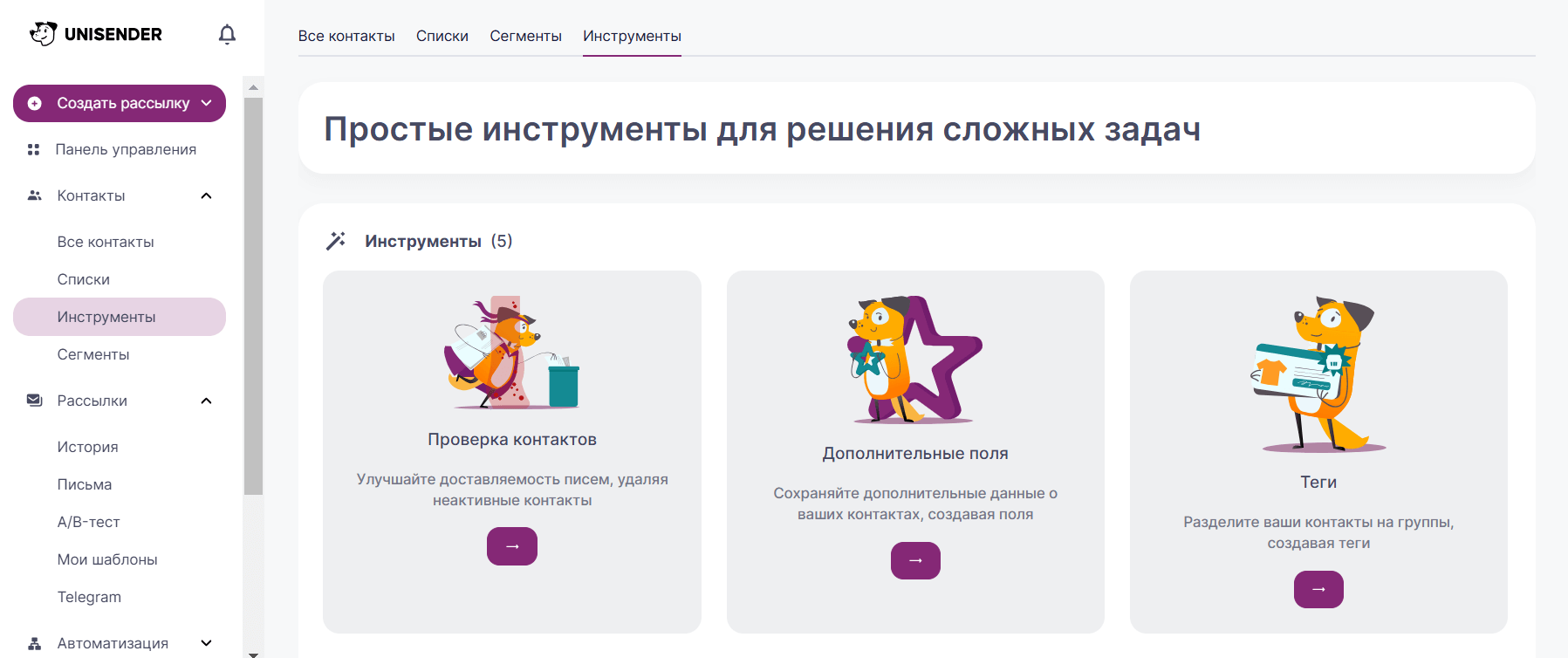
Task: Switch to the Все контакты tab
Action: click(346, 36)
